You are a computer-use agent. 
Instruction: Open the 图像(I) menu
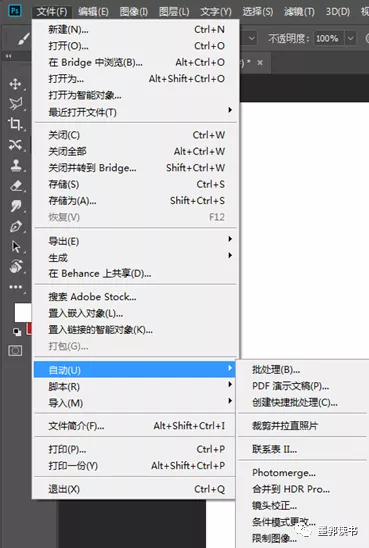[134, 12]
